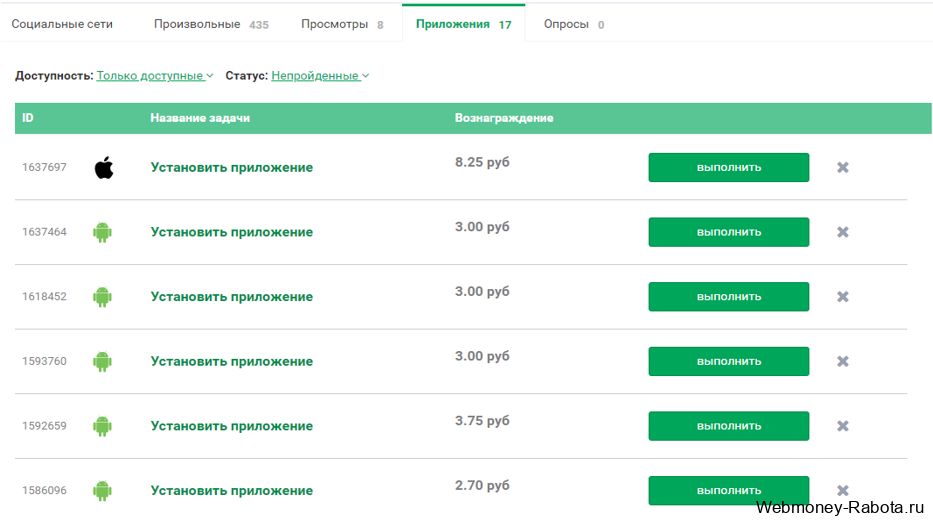933x525 pixels.
Task: Select task ID 1592659 text
Action: [x=44, y=426]
